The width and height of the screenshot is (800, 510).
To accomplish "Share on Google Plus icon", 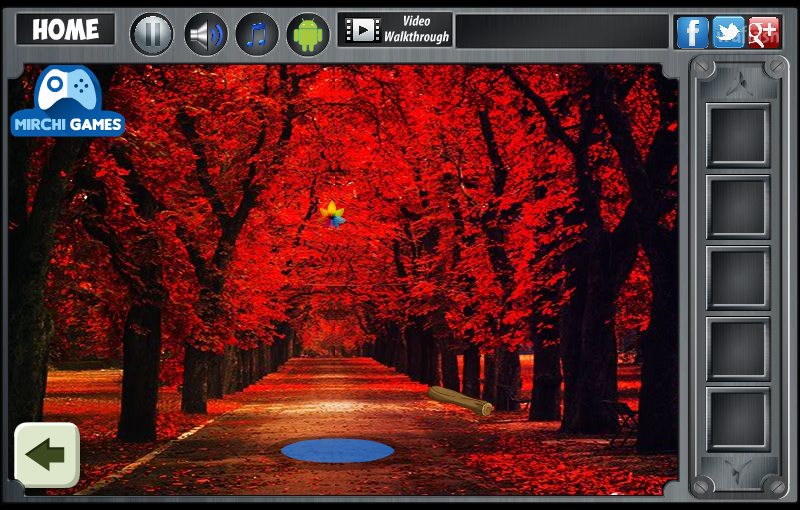I will pos(764,32).
